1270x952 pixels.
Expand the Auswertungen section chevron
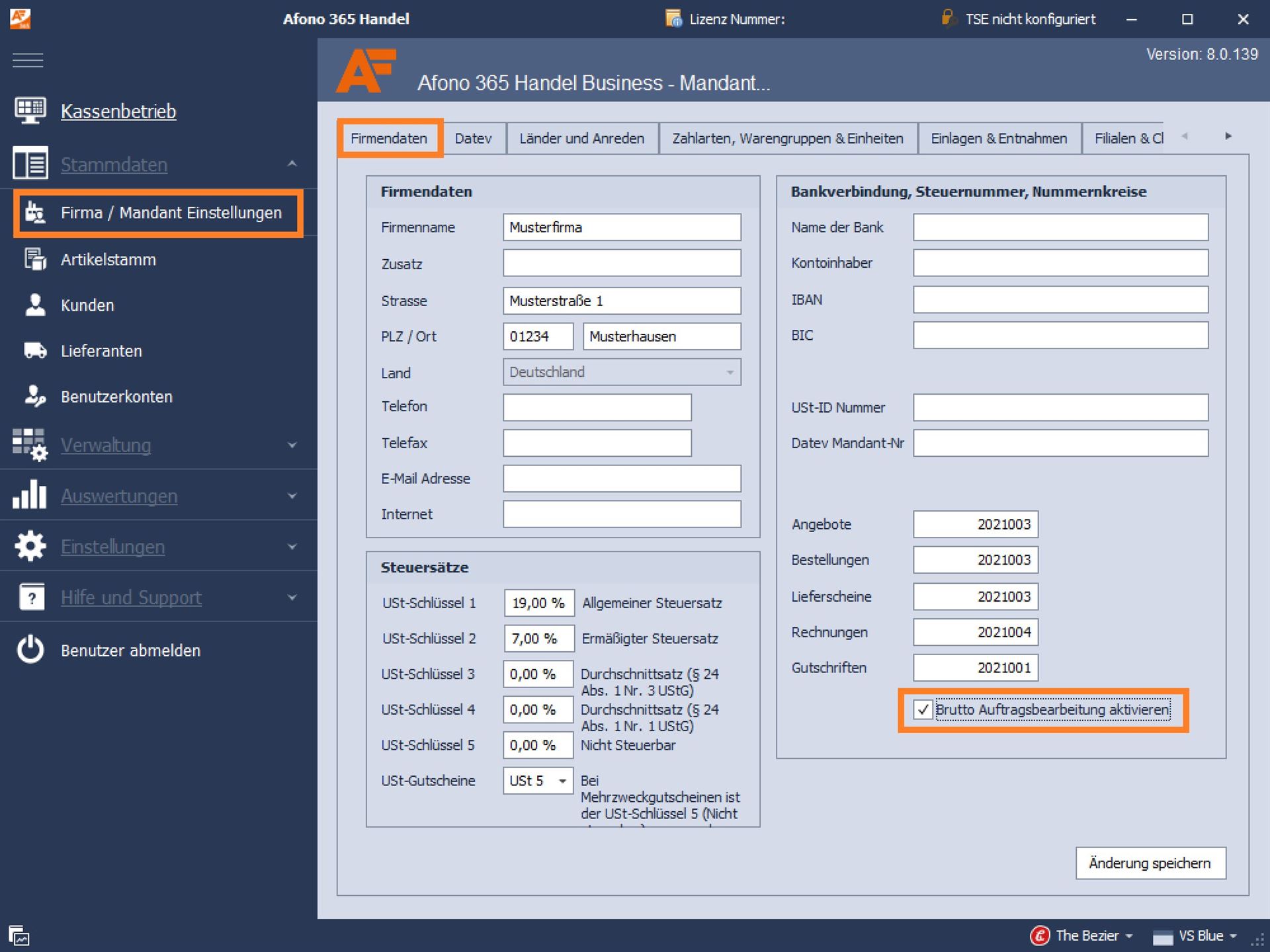tap(292, 496)
